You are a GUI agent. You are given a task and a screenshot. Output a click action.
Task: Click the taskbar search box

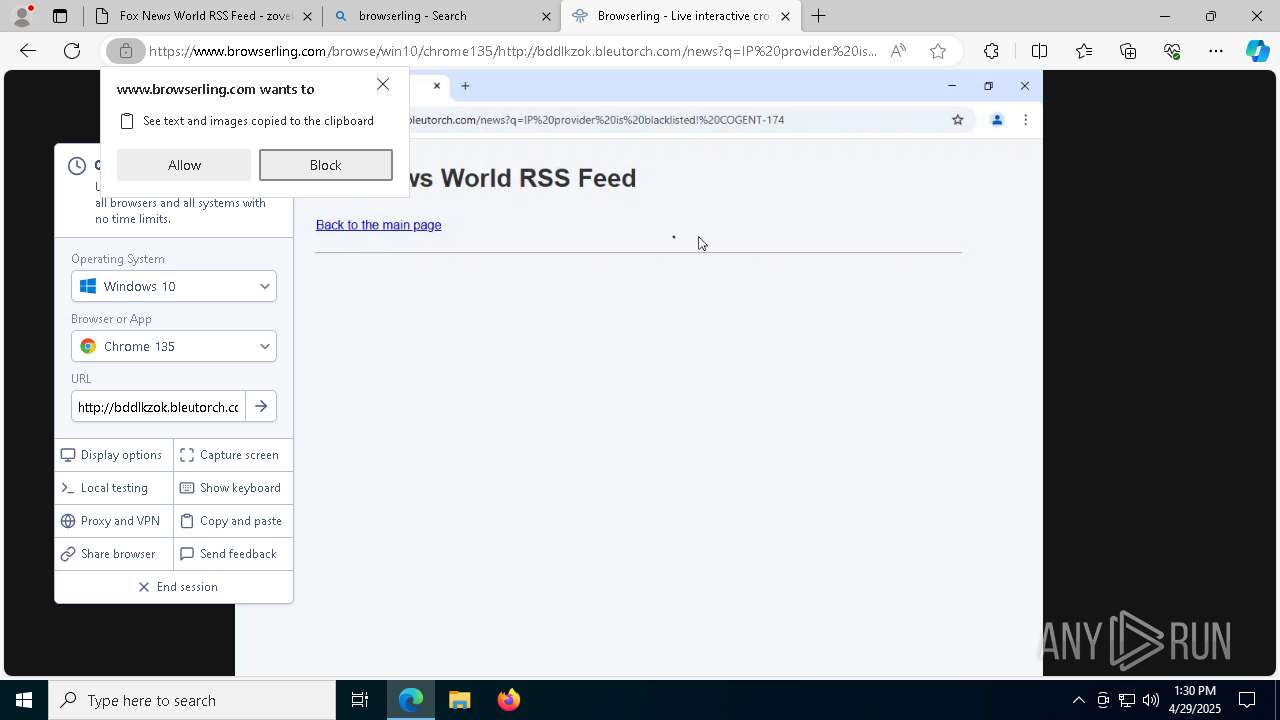tap(192, 700)
